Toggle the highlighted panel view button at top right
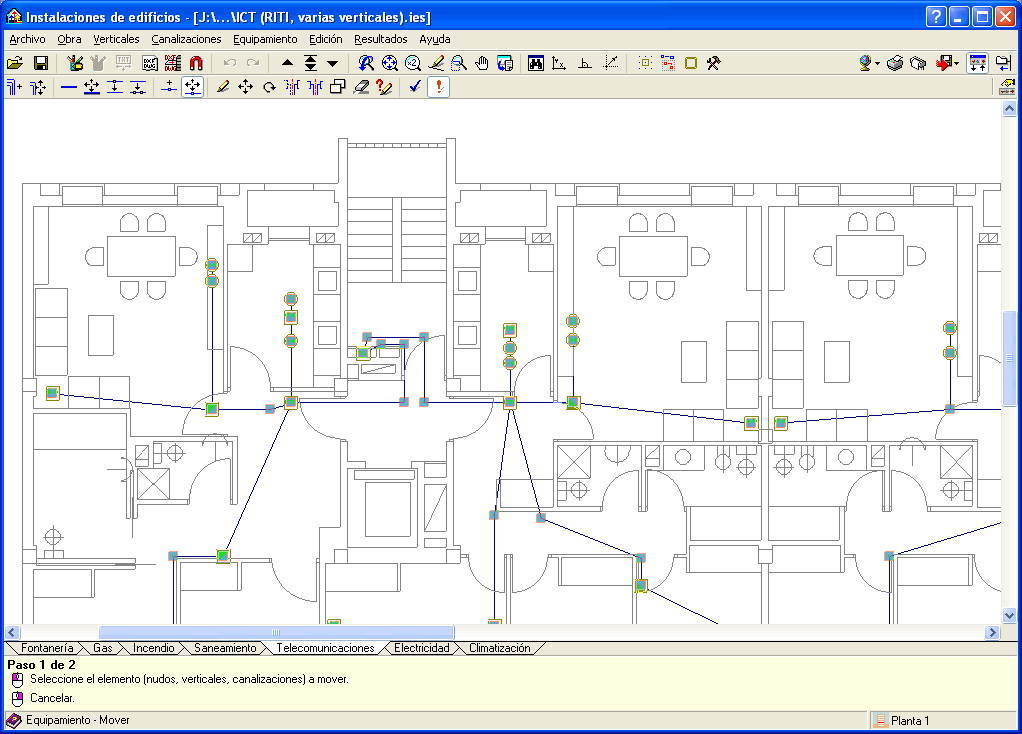1022x734 pixels. pos(978,63)
